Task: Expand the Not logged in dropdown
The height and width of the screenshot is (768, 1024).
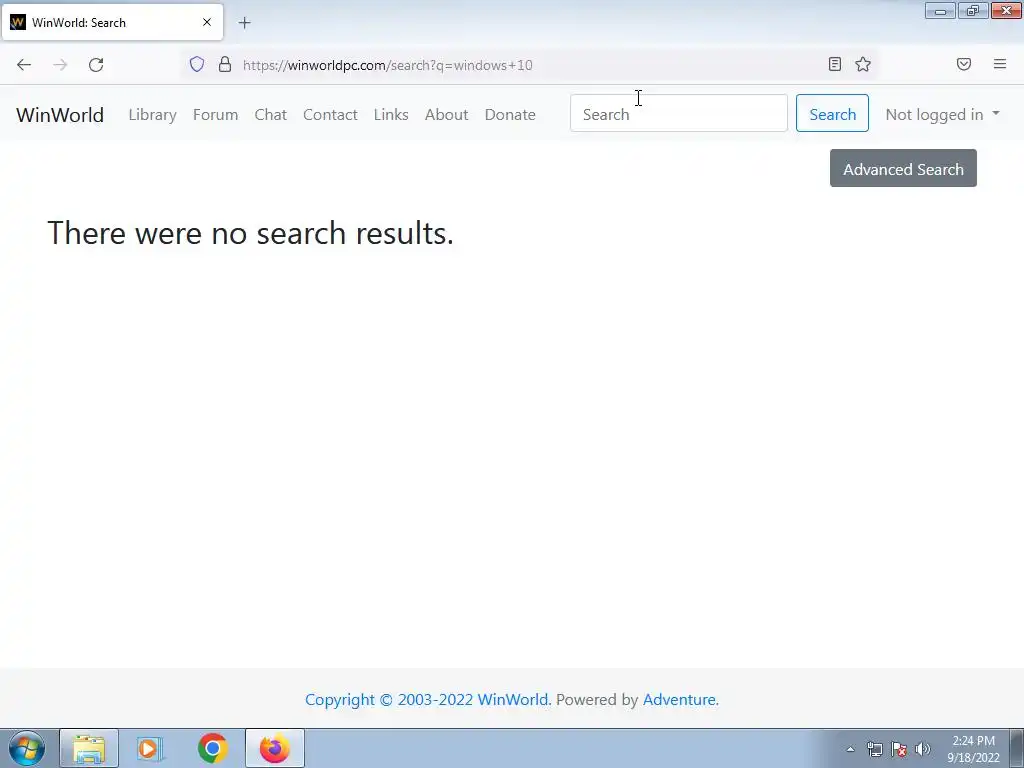Action: coord(942,115)
